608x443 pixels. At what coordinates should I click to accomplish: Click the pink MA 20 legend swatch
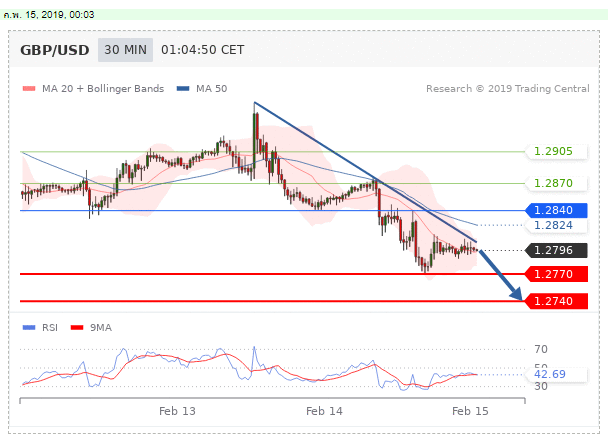[x=29, y=88]
